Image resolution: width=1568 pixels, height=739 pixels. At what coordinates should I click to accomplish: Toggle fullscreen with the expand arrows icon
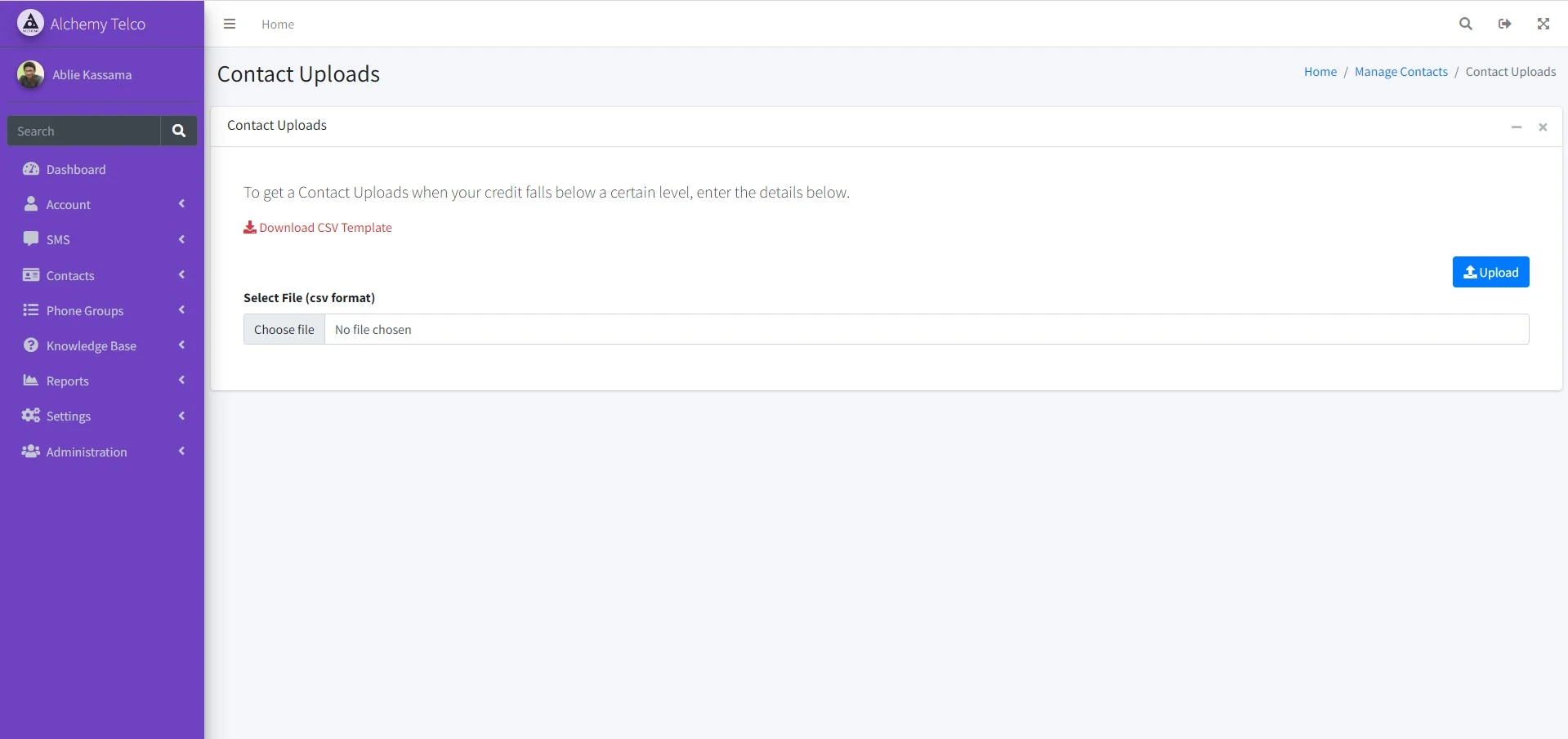pos(1543,24)
